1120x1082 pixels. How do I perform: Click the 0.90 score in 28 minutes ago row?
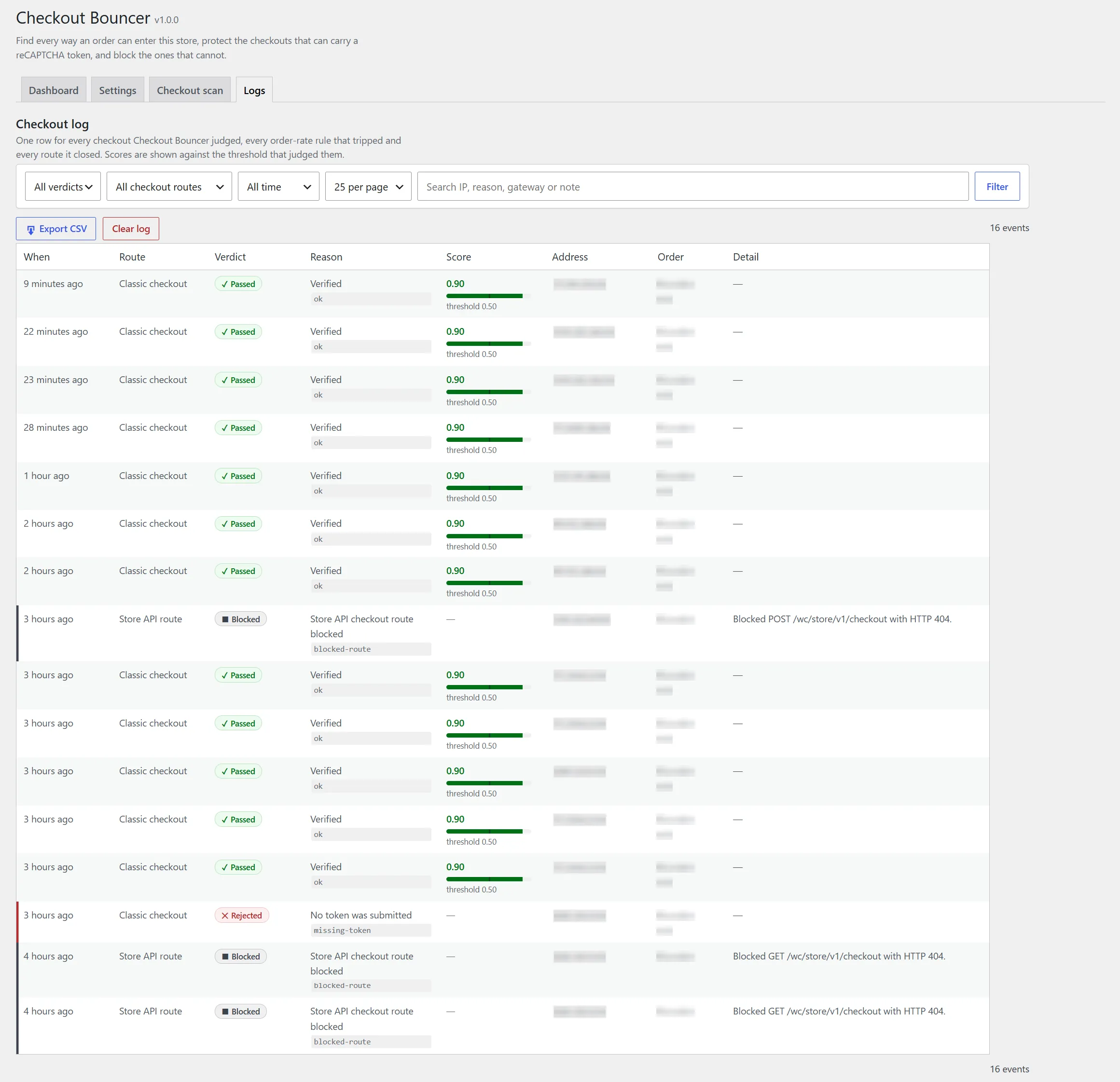click(x=456, y=428)
